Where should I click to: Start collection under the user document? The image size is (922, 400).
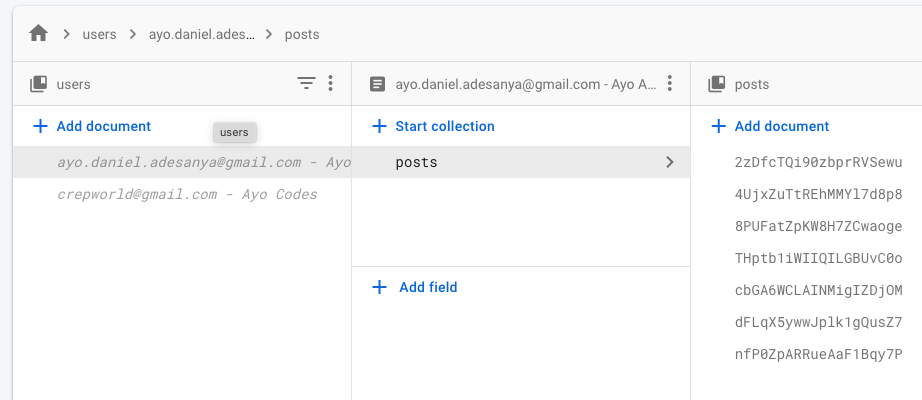pos(433,126)
